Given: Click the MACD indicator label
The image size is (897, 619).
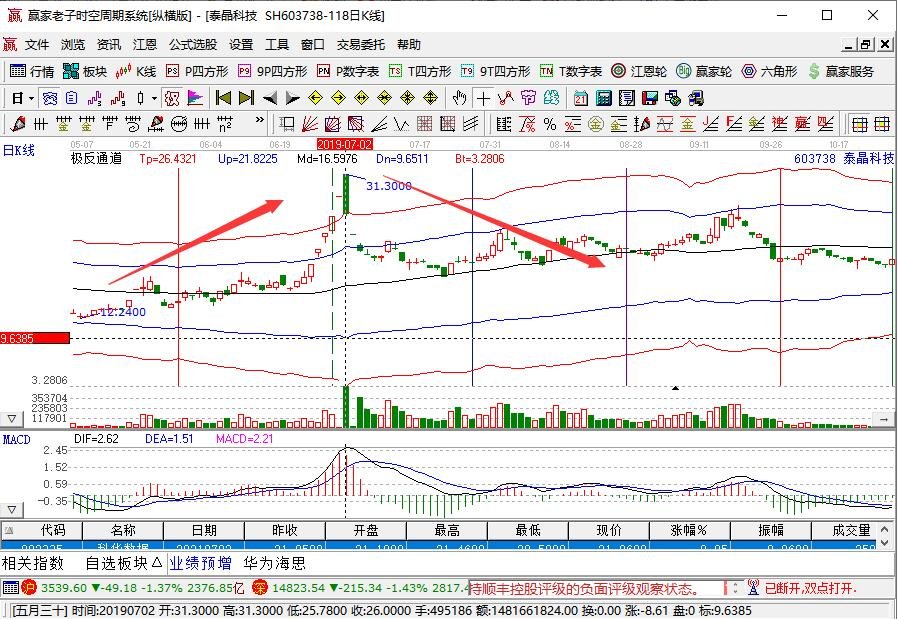Looking at the screenshot, I should 17,439.
